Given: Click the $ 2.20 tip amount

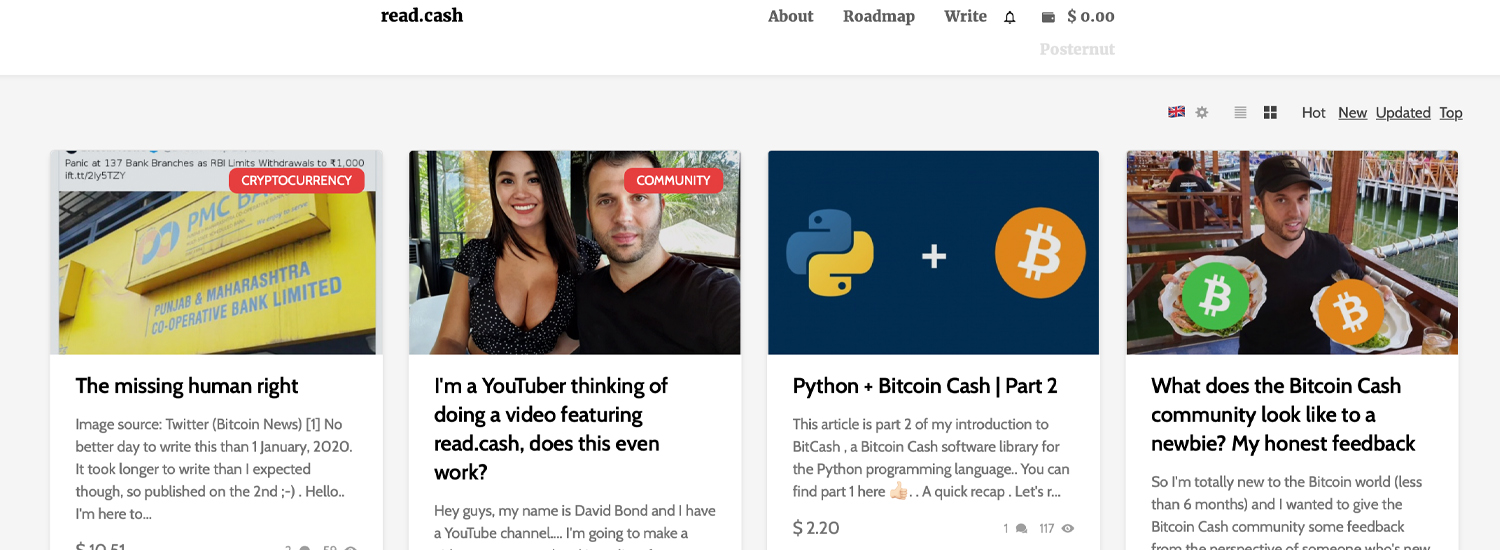Looking at the screenshot, I should [x=816, y=528].
